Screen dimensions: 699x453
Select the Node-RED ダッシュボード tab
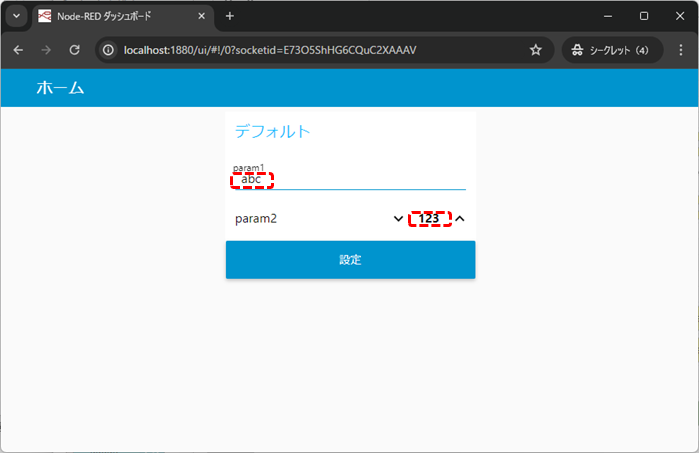tap(123, 16)
